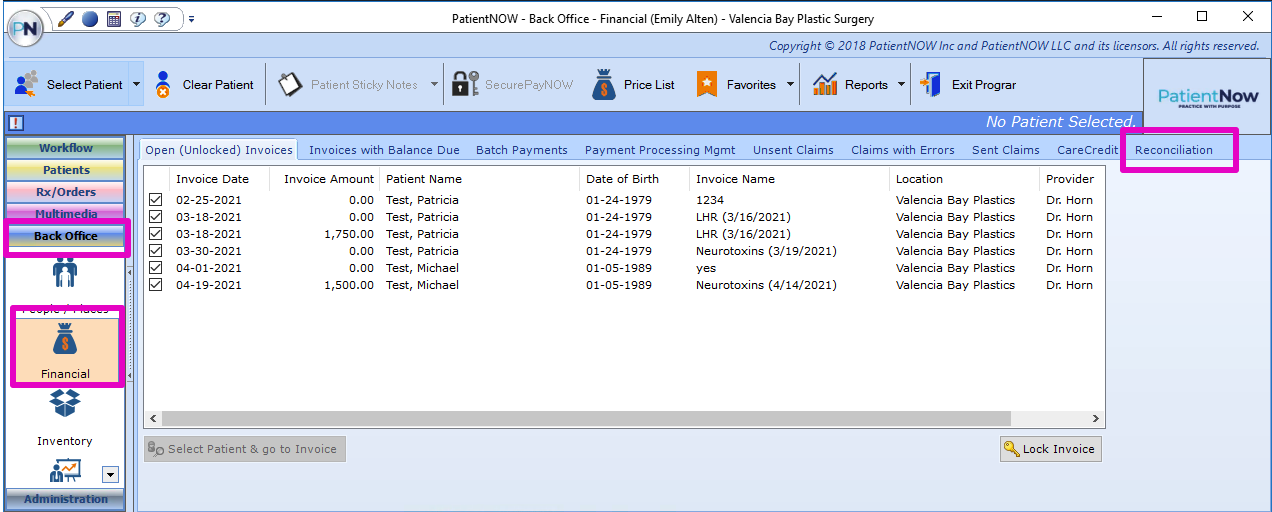Open the Administration section
Viewport: 1272px width, 512px height.
[x=66, y=499]
